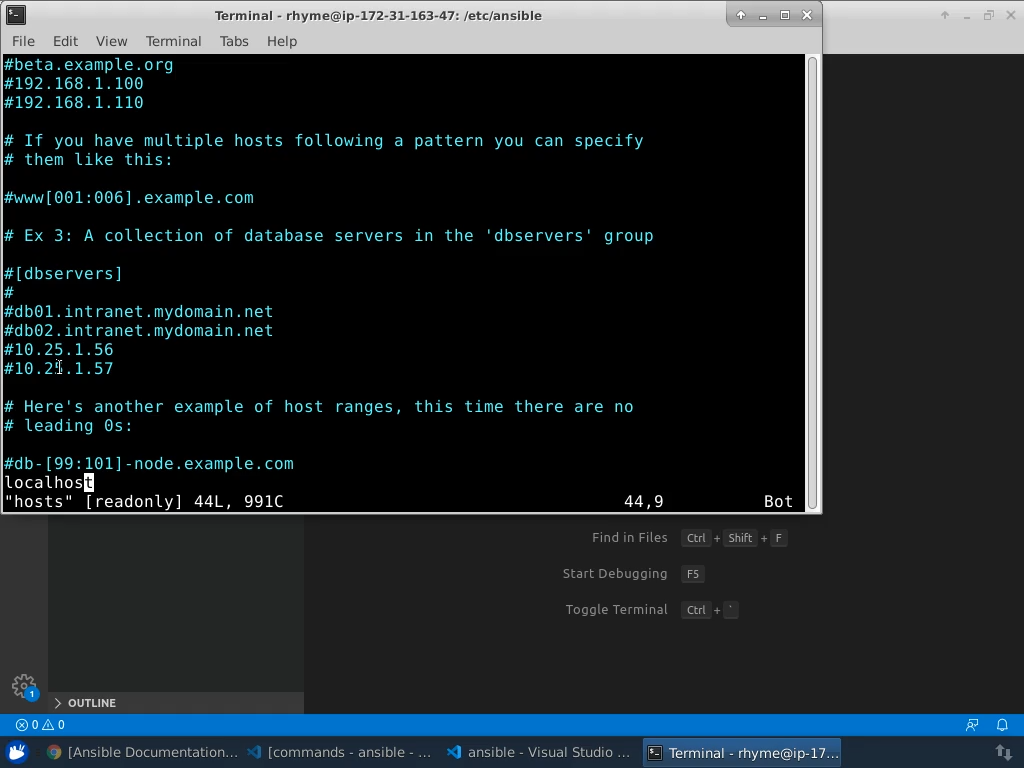Click the #db-[99:101]-node.example.com line
The height and width of the screenshot is (768, 1024).
tap(149, 464)
